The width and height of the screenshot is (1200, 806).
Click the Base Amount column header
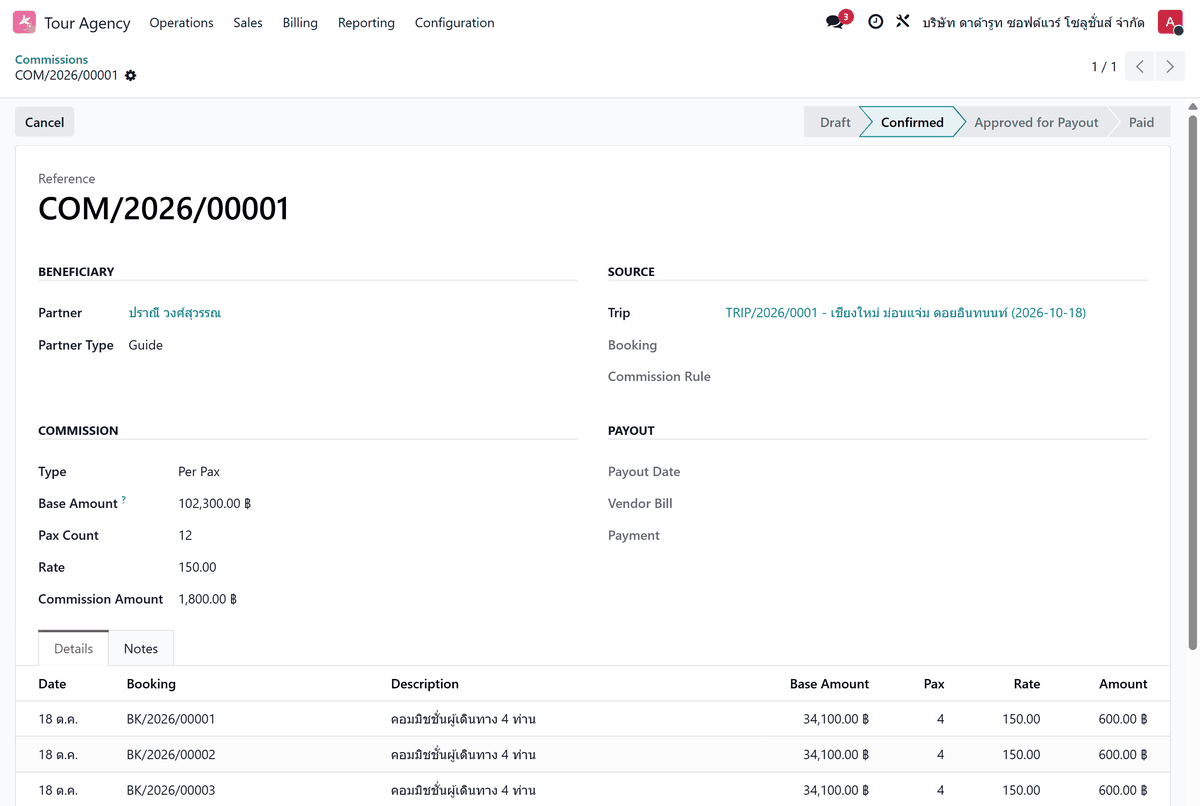pyautogui.click(x=829, y=684)
